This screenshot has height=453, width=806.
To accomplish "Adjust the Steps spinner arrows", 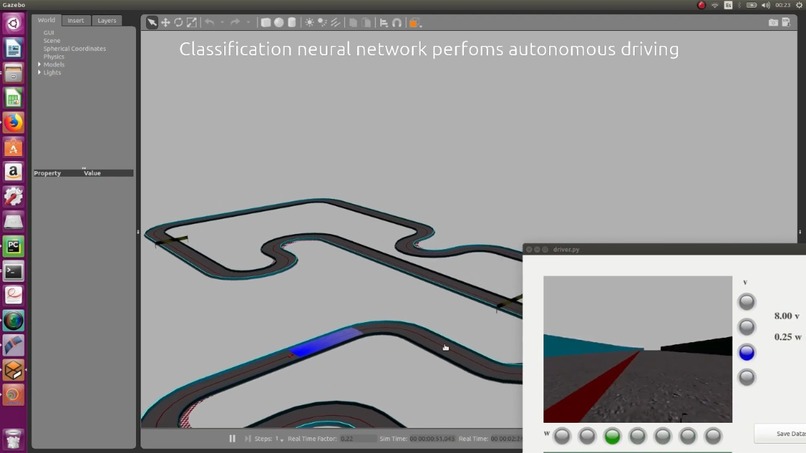I will [x=282, y=439].
